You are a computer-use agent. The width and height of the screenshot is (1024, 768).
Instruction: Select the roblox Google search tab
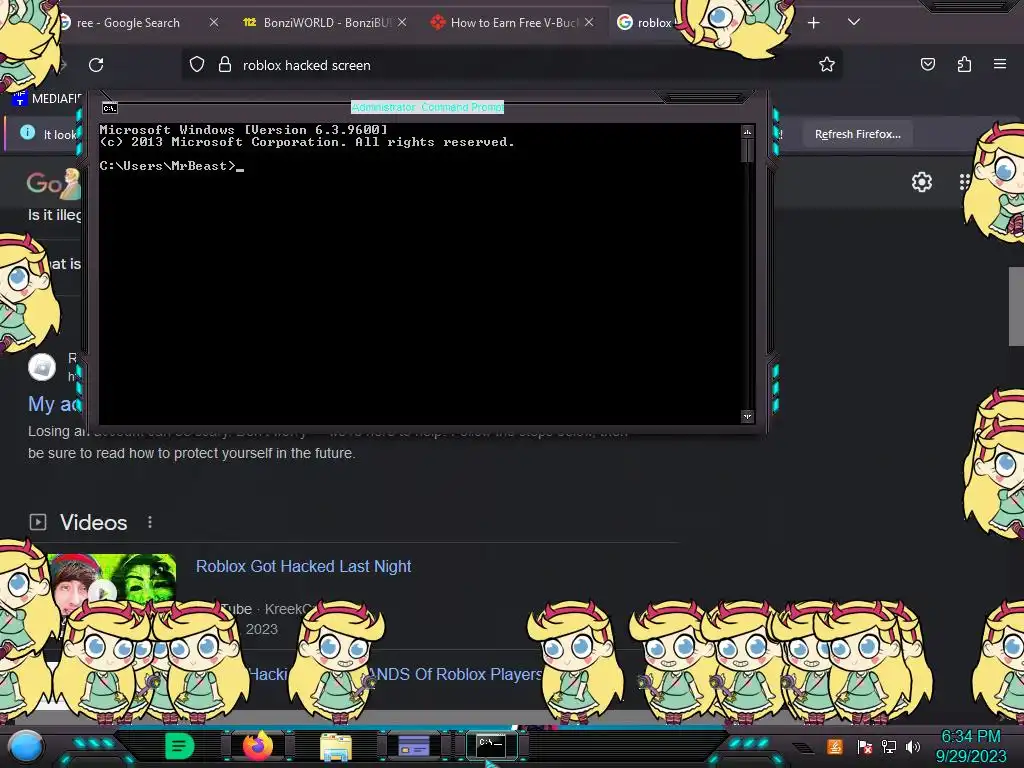(647, 23)
